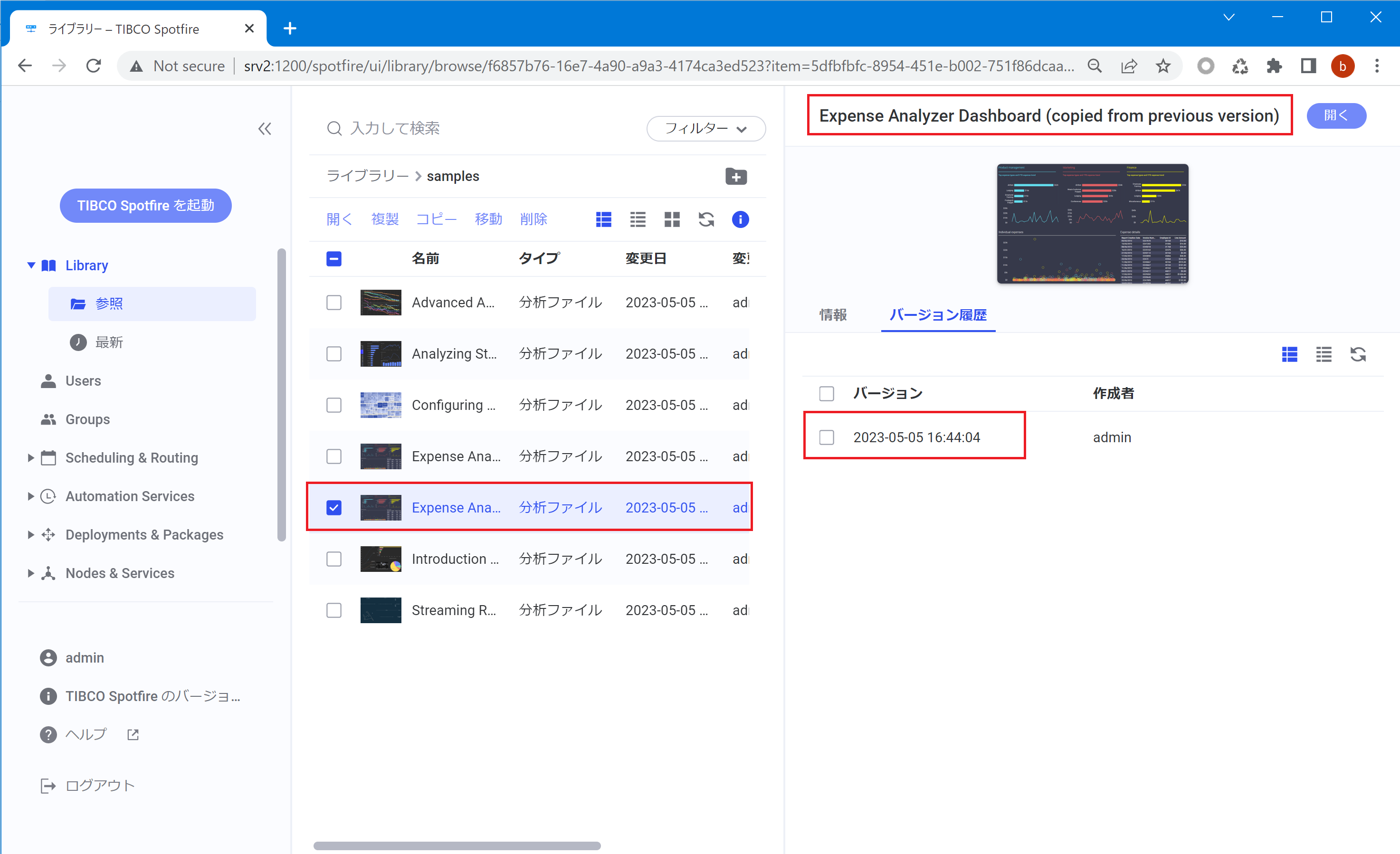Click the sidebar vertical scrollbar
Screen dimensions: 1400x854
pos(281,395)
